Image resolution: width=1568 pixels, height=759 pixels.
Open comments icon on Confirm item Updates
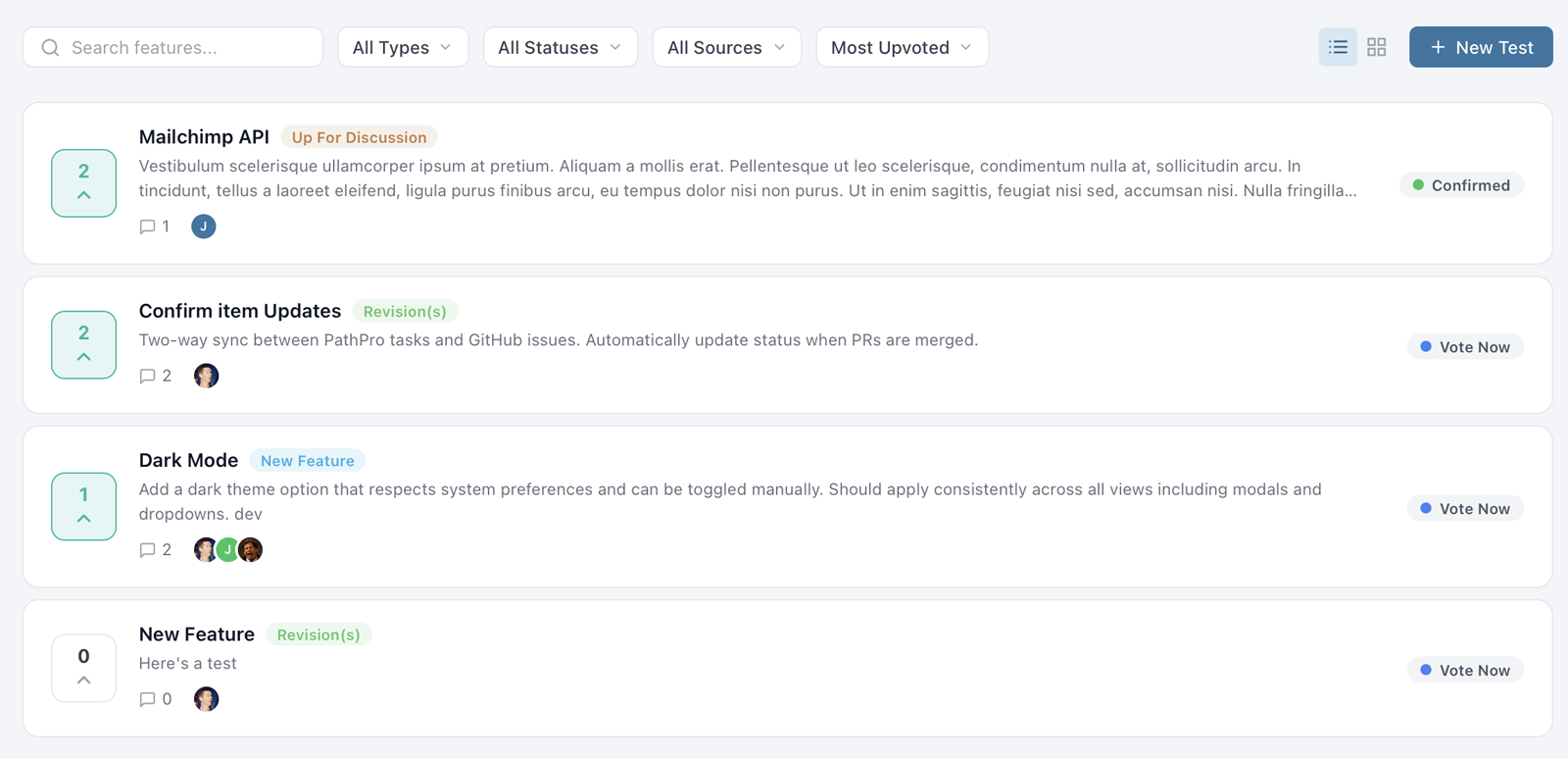point(147,376)
